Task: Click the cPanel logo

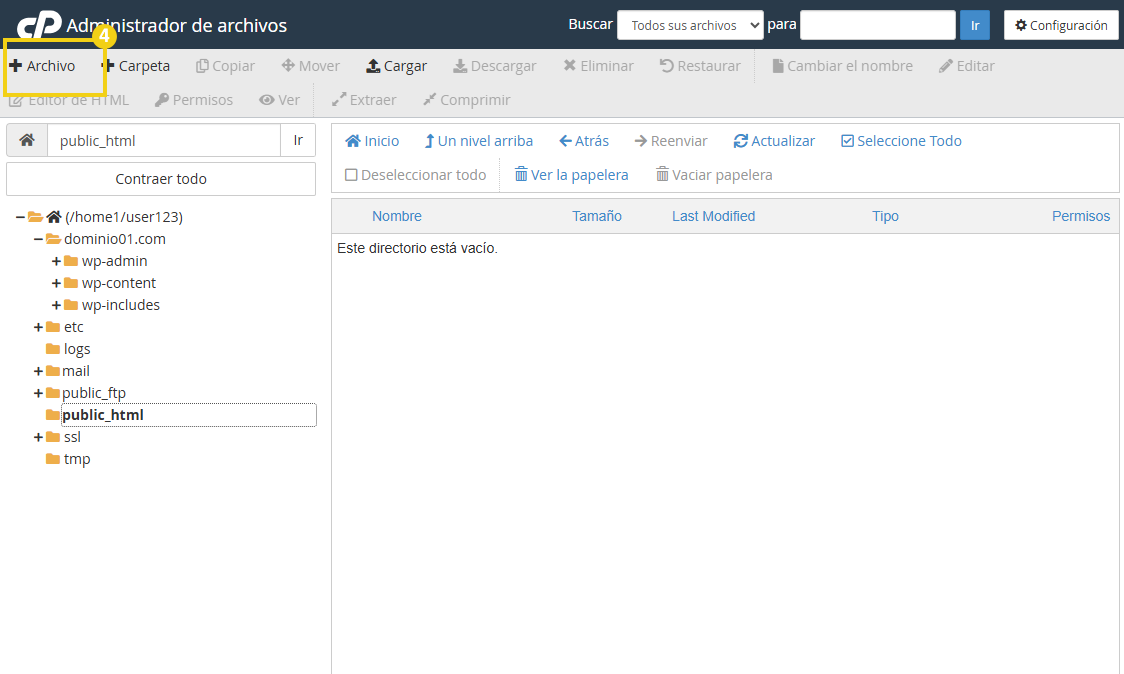Action: coord(39,24)
